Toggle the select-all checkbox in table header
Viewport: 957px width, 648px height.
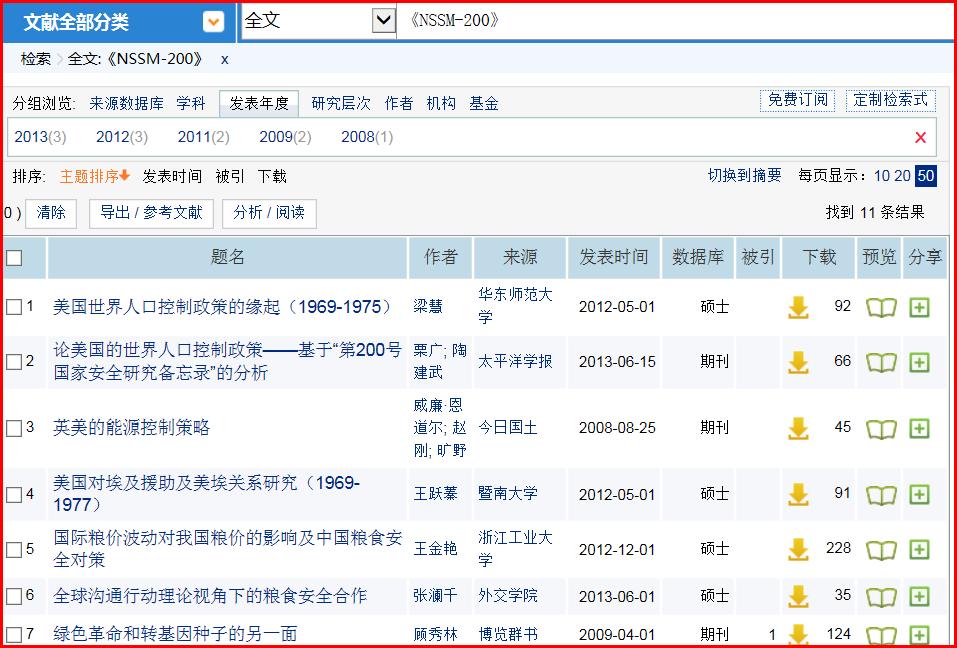coord(14,258)
